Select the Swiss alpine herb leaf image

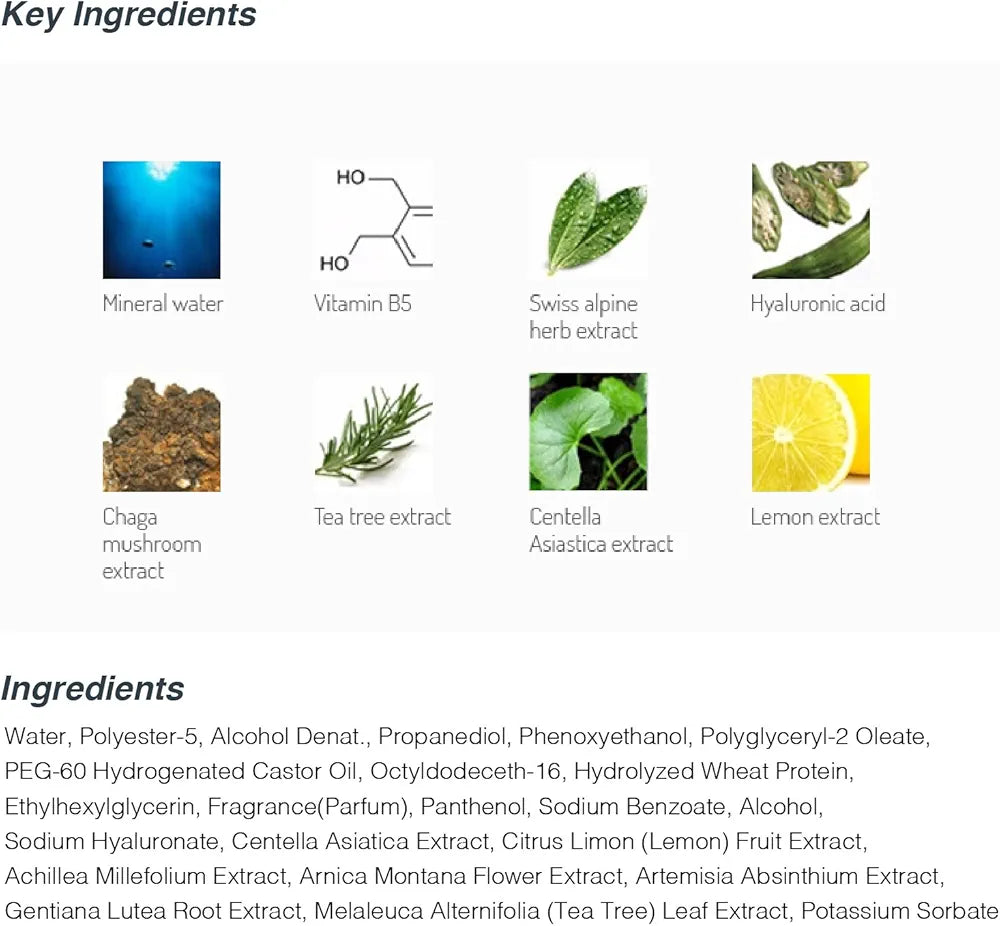(588, 220)
